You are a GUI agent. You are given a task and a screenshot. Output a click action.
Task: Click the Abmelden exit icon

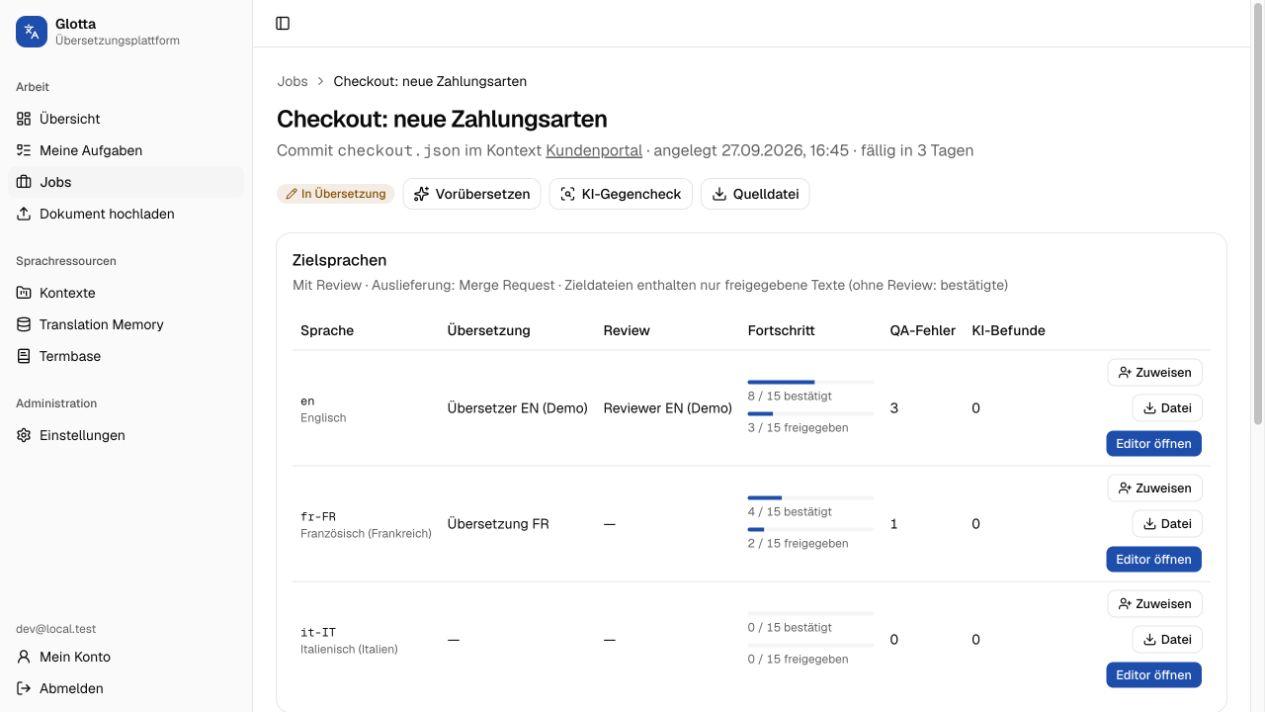click(24, 688)
